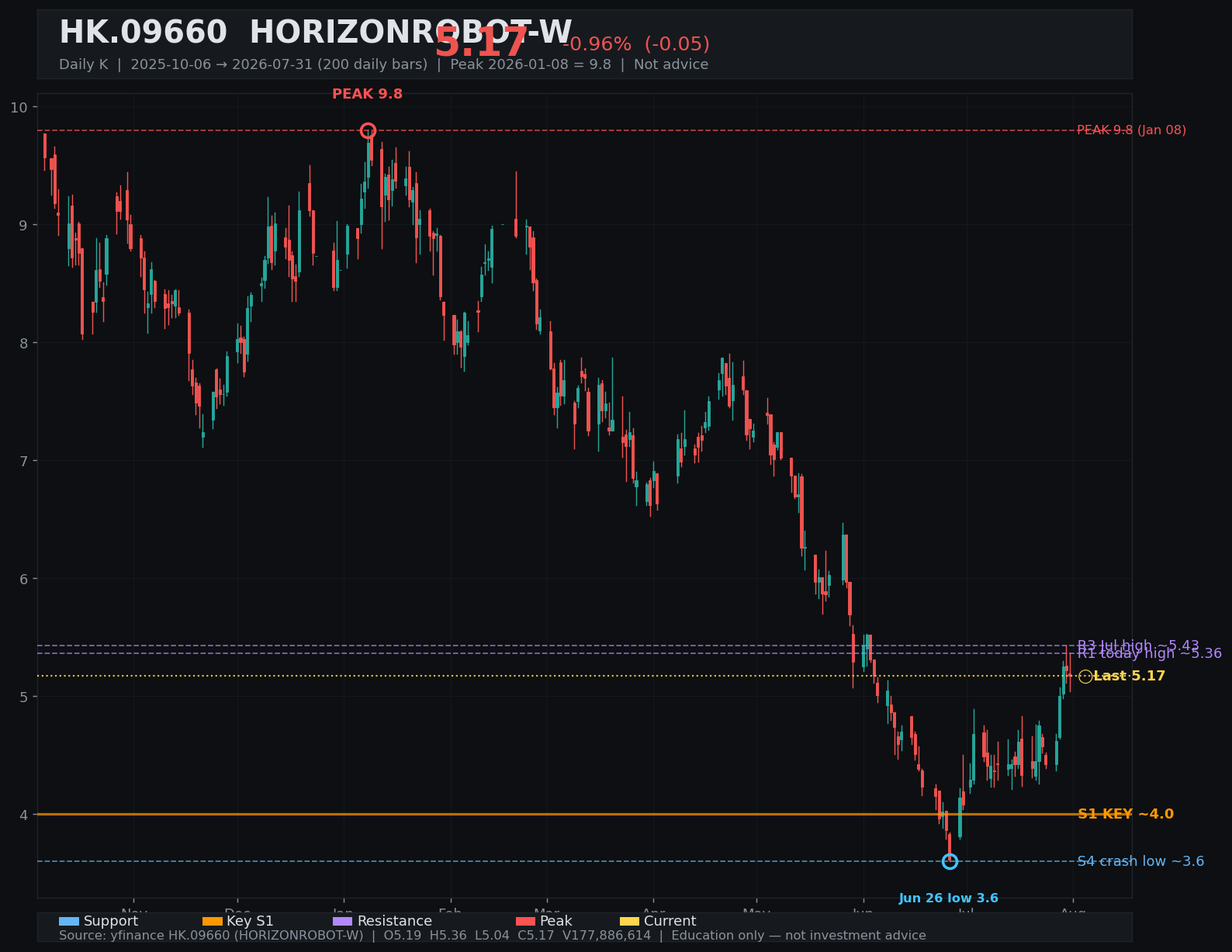Click the y-axis tick label "9"

[23, 225]
